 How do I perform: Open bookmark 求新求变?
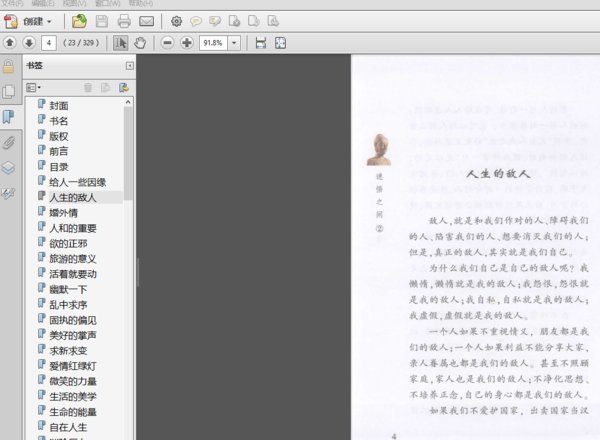pyautogui.click(x=68, y=350)
